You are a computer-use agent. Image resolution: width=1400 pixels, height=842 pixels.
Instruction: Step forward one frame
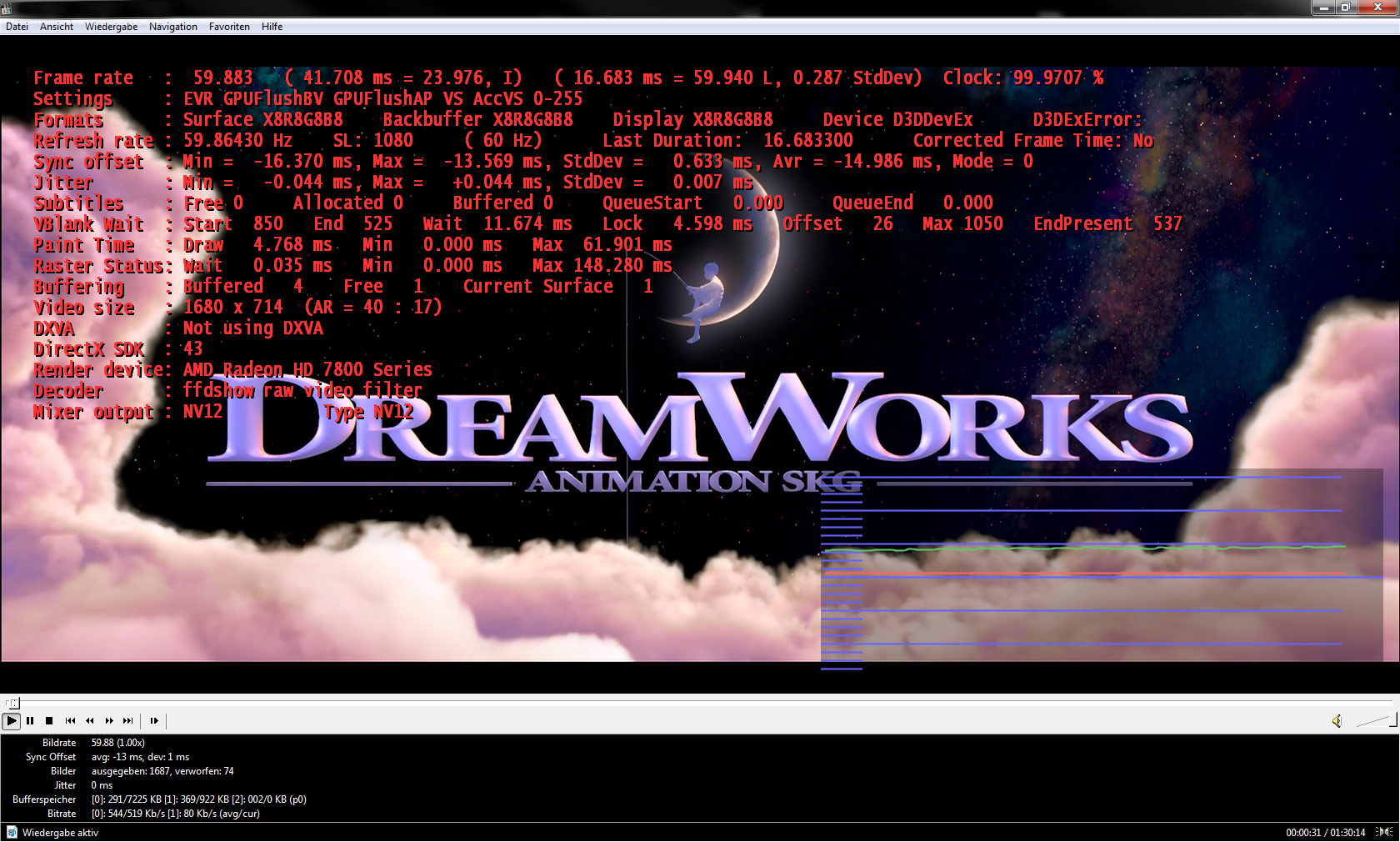coord(154,721)
